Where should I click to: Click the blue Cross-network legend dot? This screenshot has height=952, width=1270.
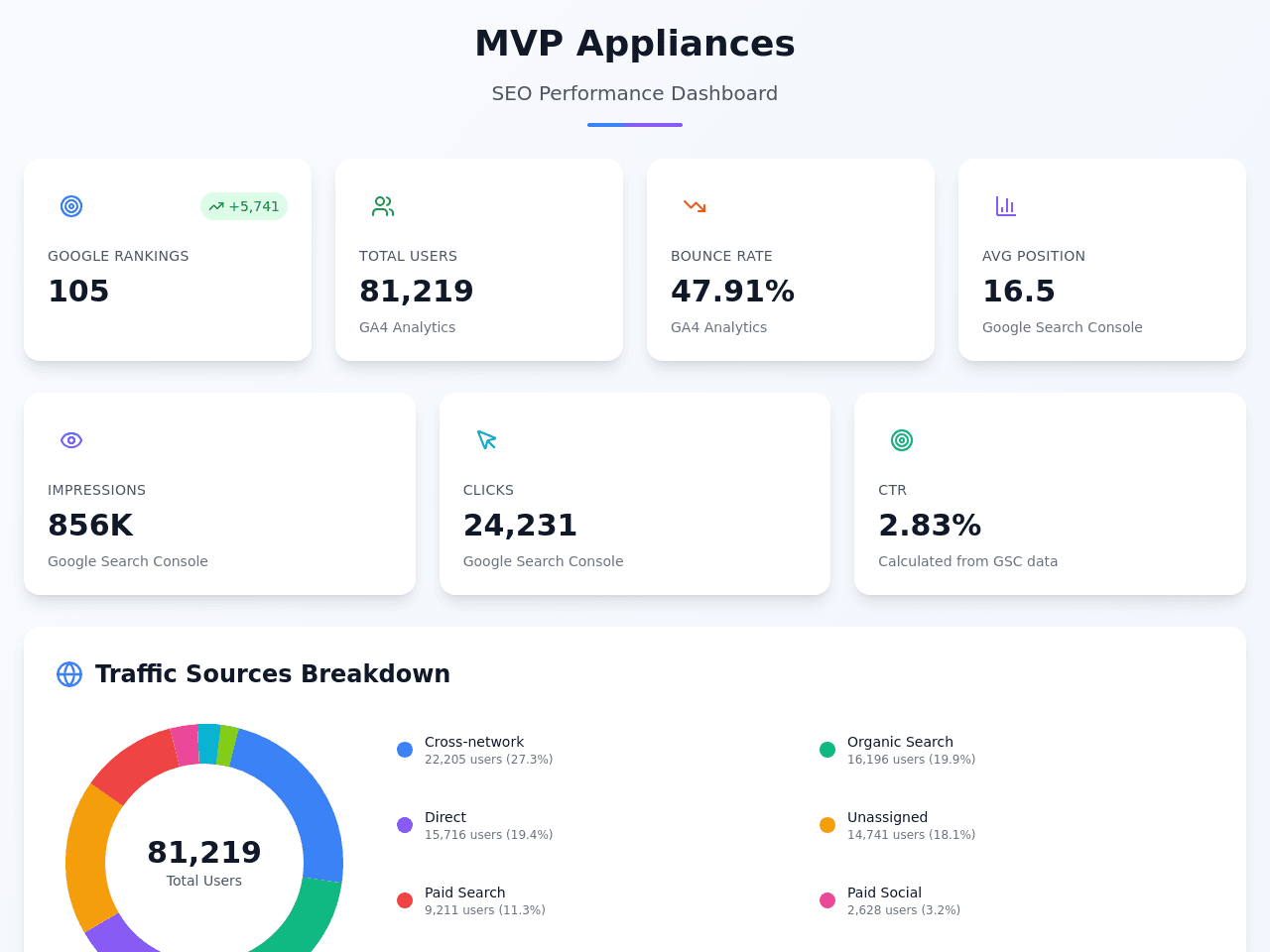(405, 750)
